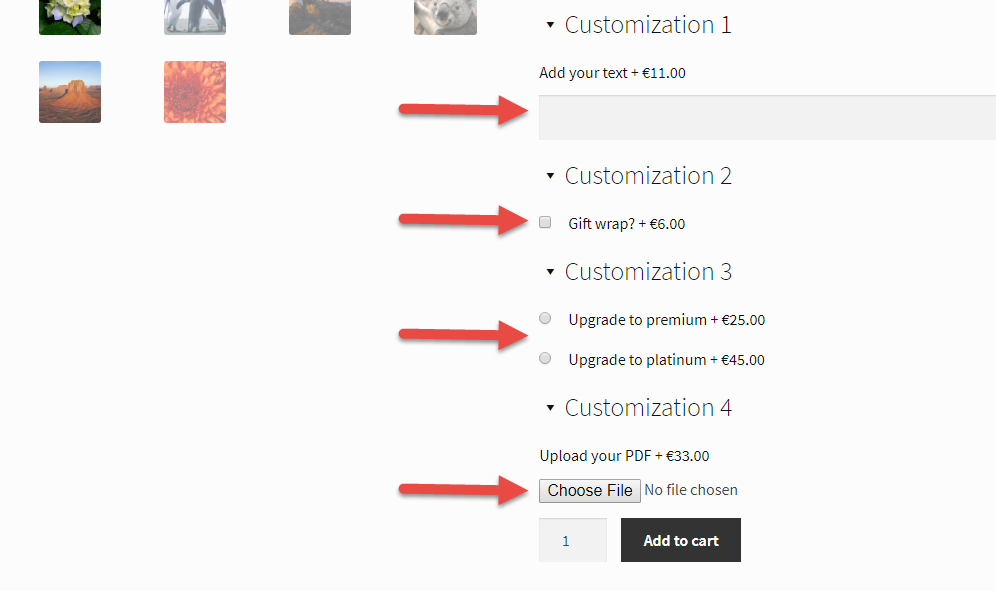Click the Customization 3 heading text
The width and height of the screenshot is (996, 591).
click(x=649, y=272)
